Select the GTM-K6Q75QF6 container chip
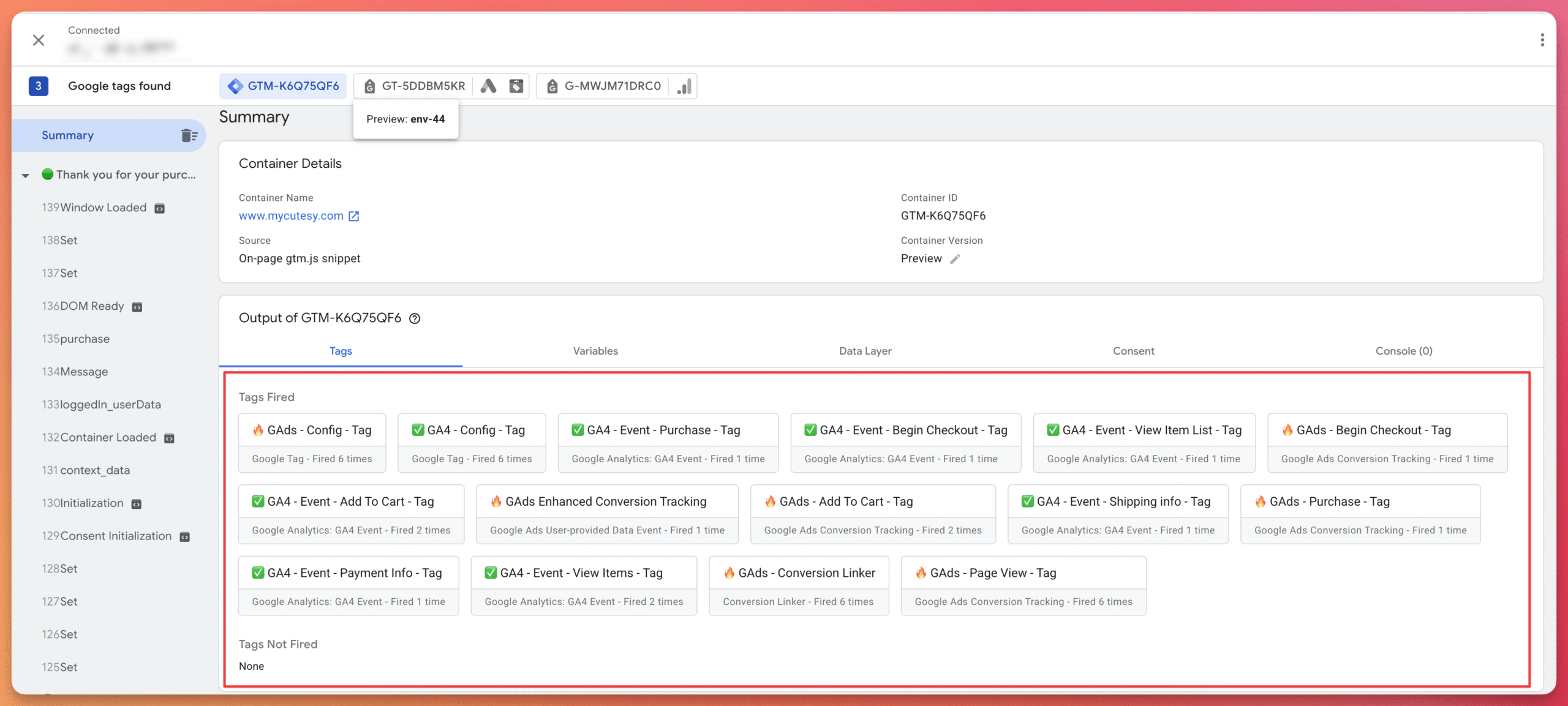 coord(283,86)
